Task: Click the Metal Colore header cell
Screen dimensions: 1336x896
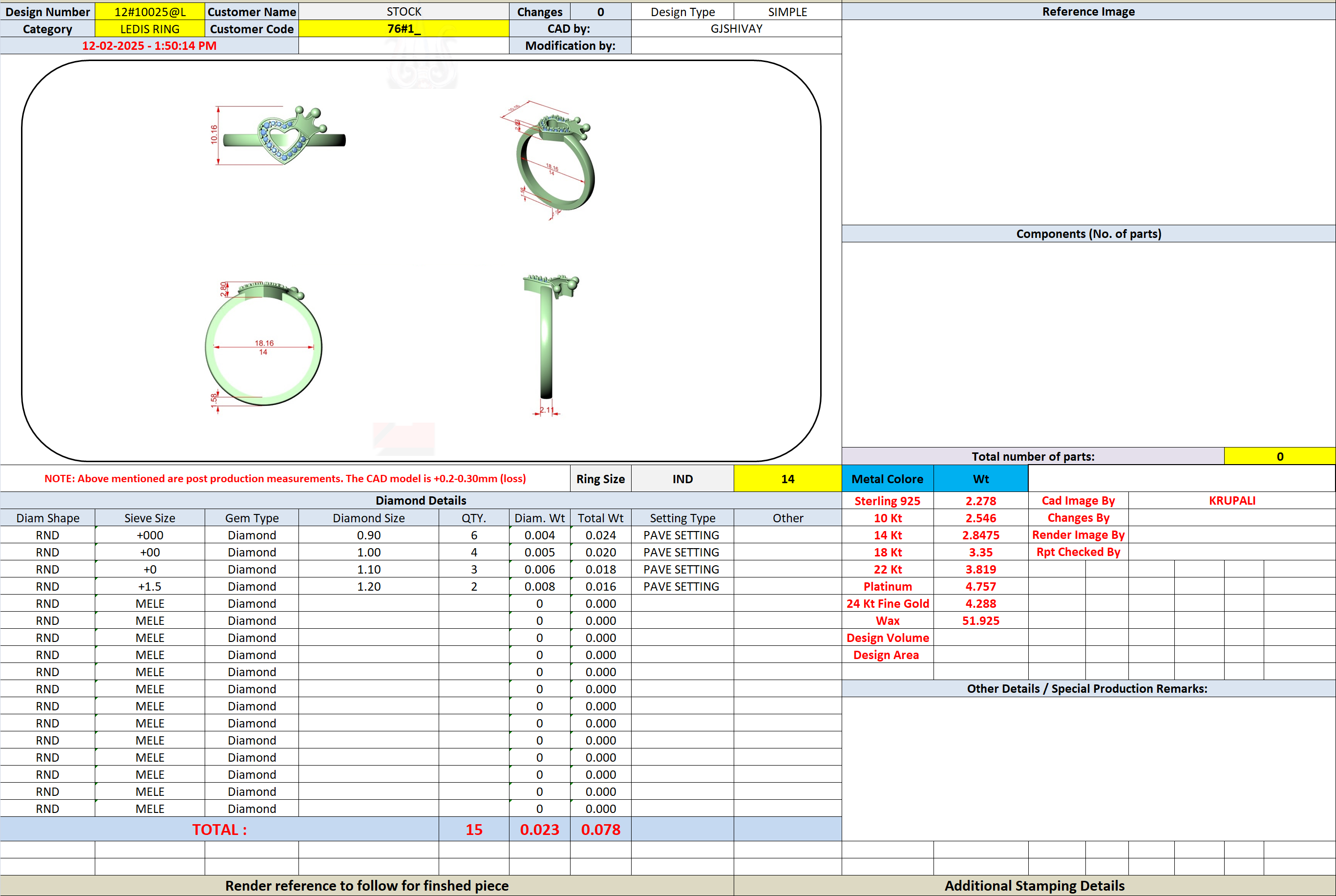Action: tap(887, 479)
